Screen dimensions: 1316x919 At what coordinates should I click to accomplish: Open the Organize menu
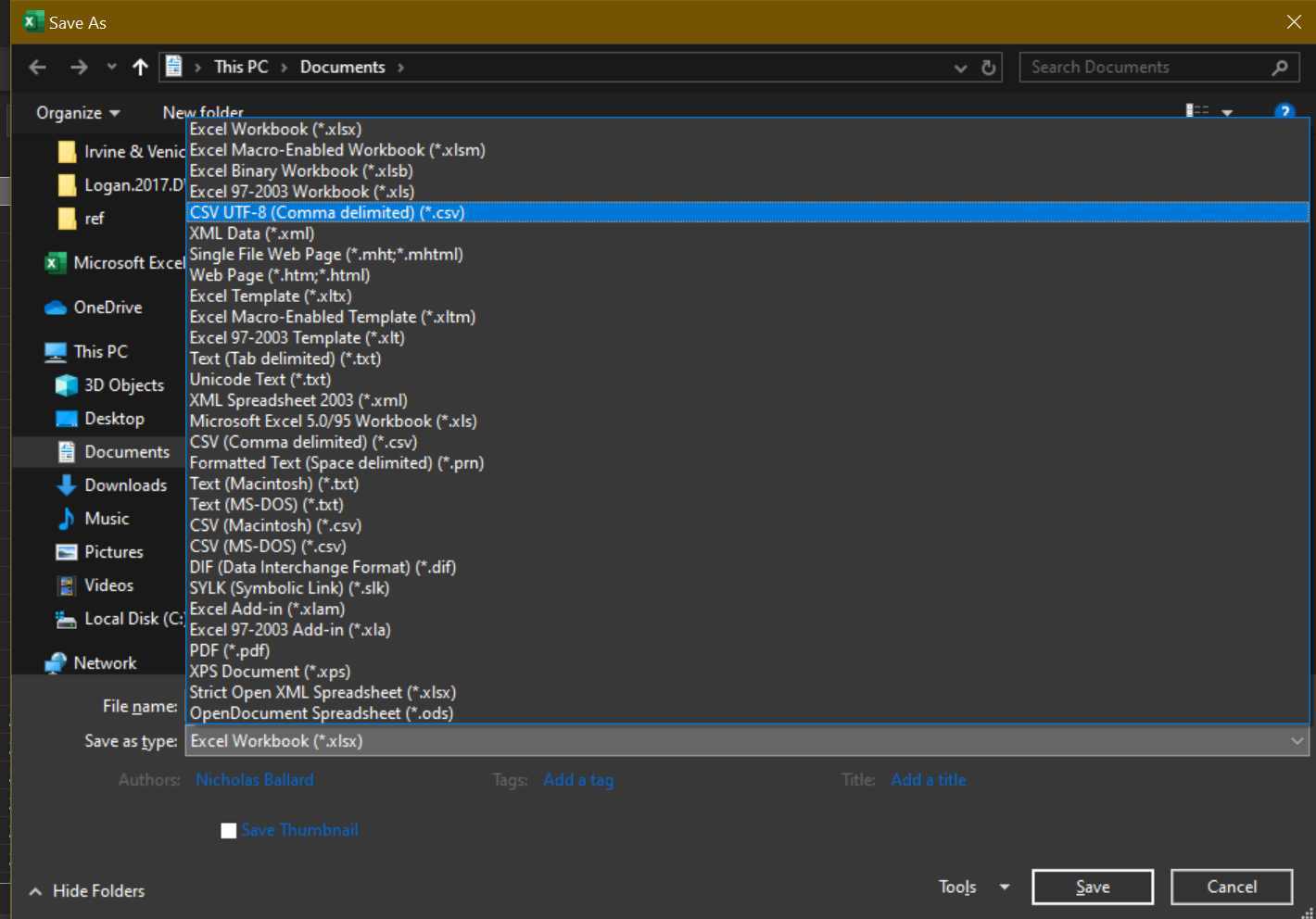[78, 113]
